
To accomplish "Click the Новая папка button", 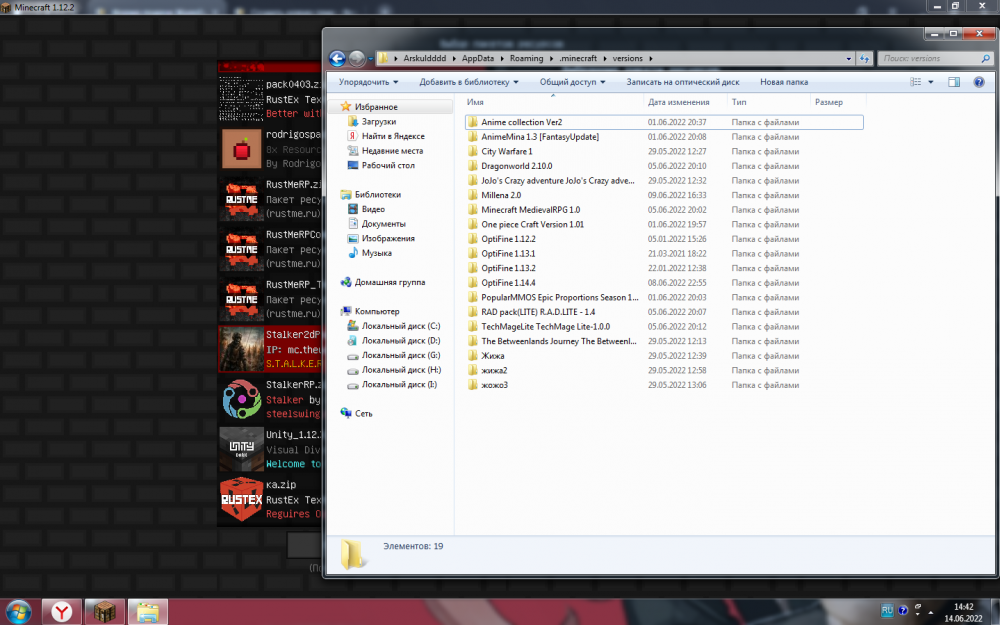I will [784, 82].
